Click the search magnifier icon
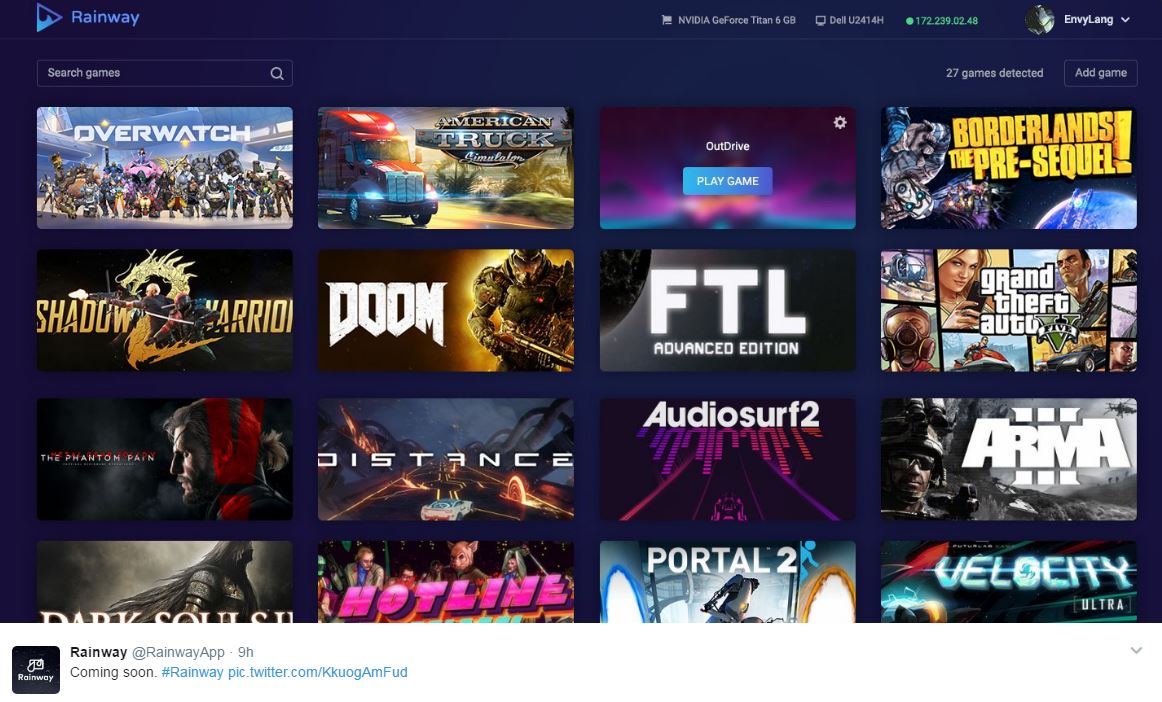This screenshot has width=1162, height=702. (277, 73)
